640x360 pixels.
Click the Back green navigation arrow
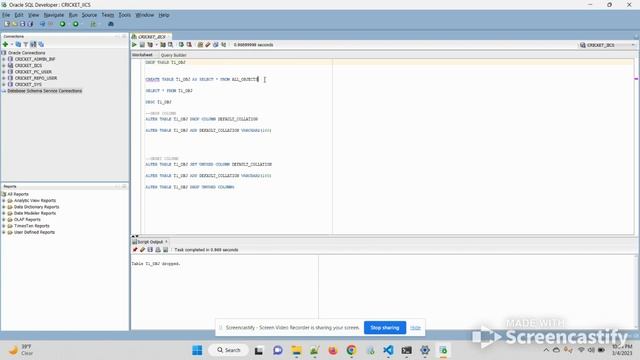(x=62, y=24)
